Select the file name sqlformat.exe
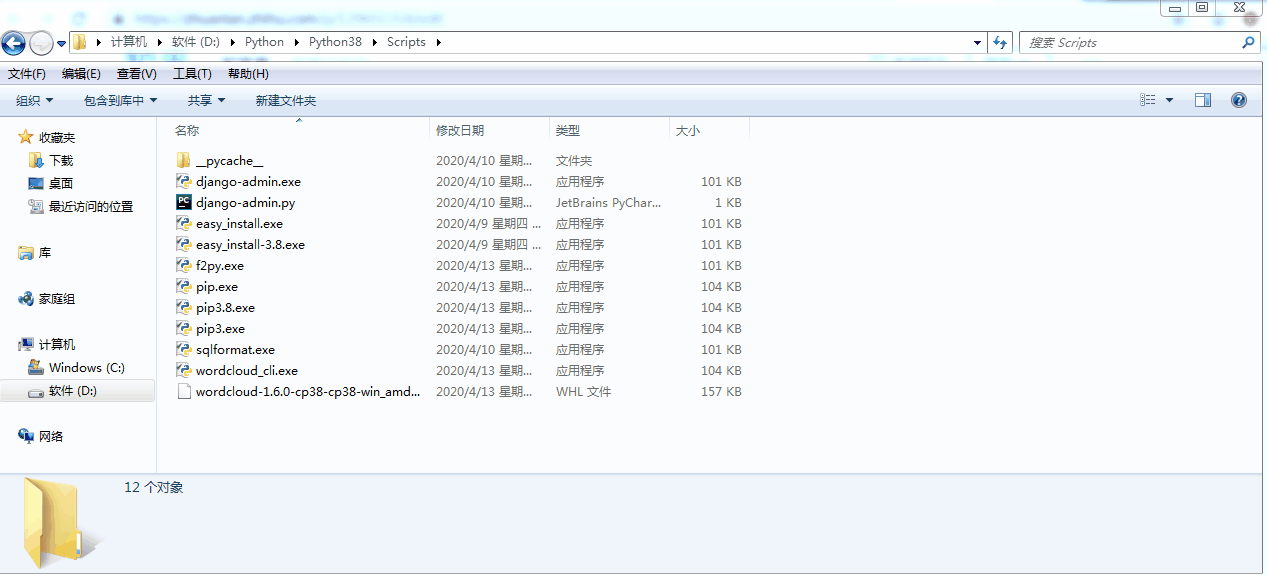This screenshot has height=575, width=1267. [x=236, y=350]
